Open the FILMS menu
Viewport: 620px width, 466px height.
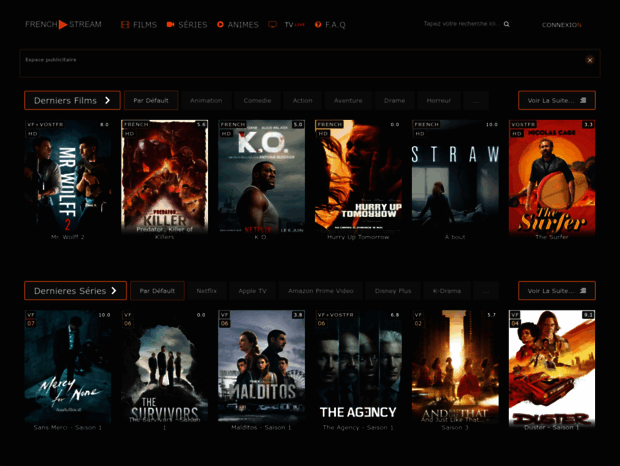[139, 25]
